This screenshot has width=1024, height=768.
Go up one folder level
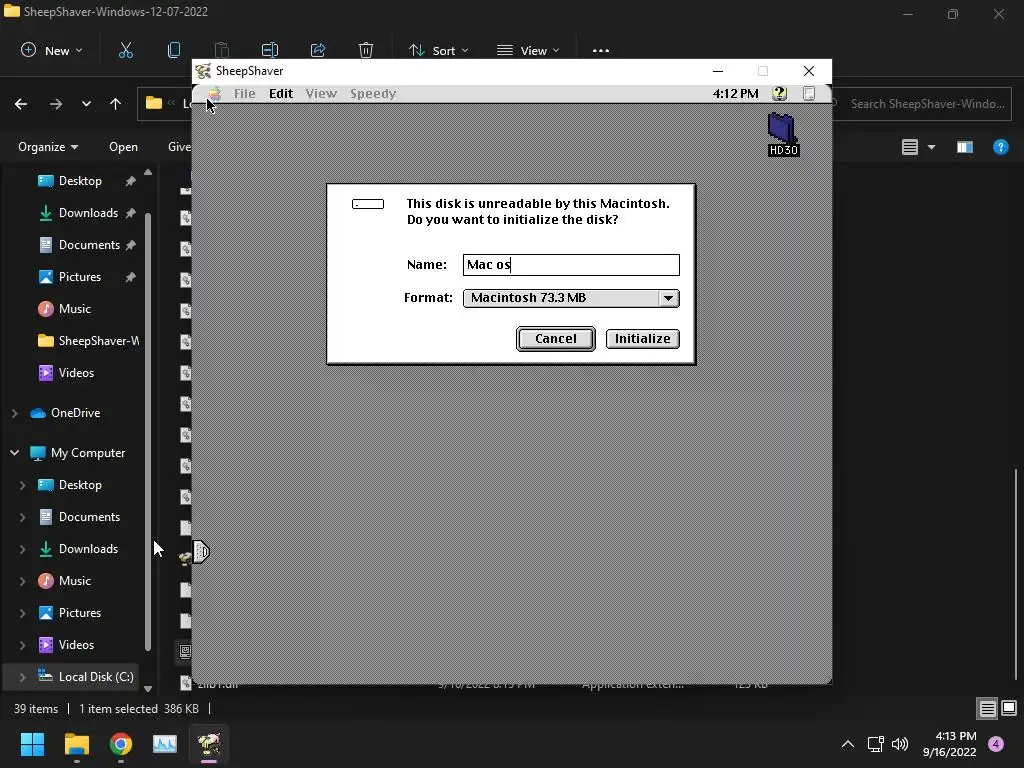coord(116,104)
